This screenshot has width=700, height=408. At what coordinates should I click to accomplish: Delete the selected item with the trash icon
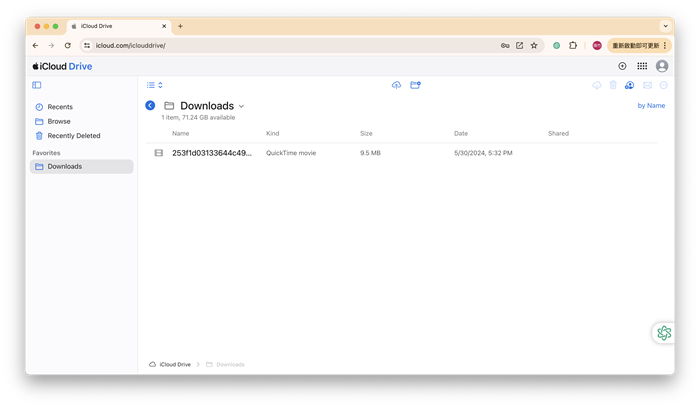613,85
